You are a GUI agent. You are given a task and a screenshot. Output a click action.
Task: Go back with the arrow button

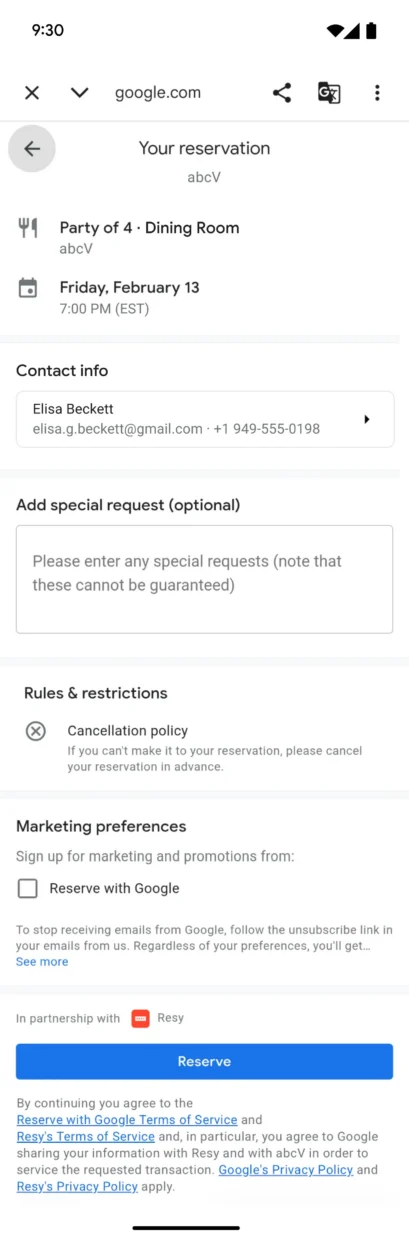(32, 149)
